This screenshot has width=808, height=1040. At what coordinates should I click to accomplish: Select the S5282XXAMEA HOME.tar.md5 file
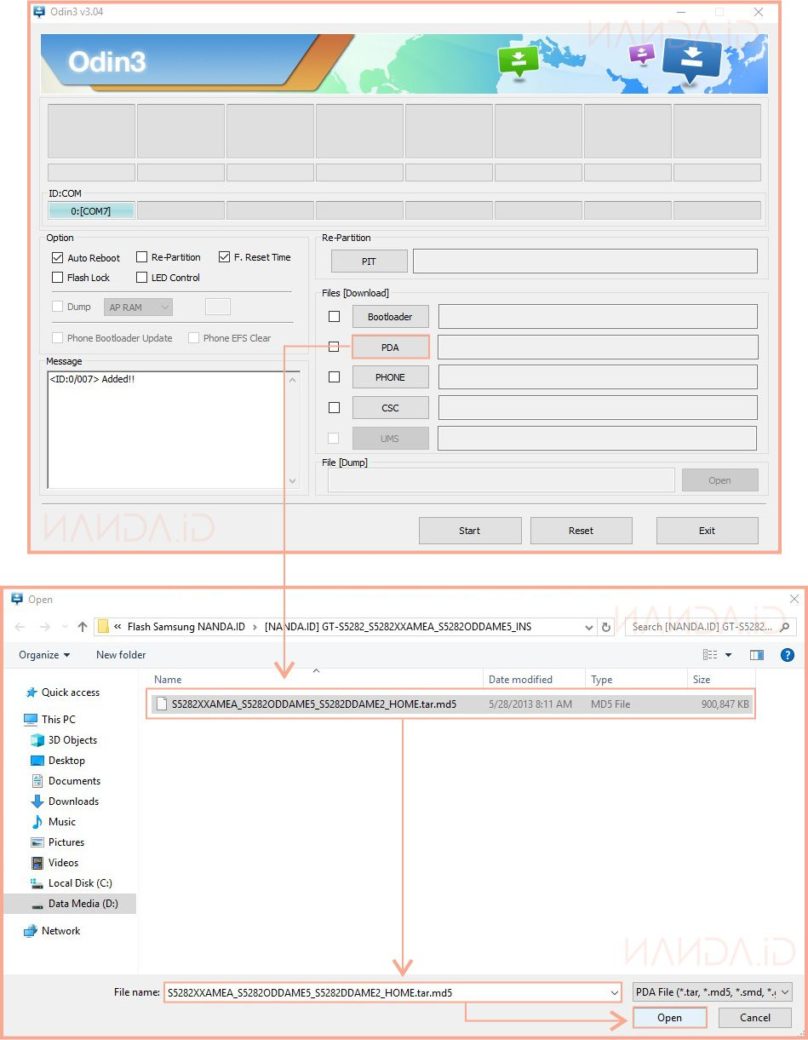(313, 704)
